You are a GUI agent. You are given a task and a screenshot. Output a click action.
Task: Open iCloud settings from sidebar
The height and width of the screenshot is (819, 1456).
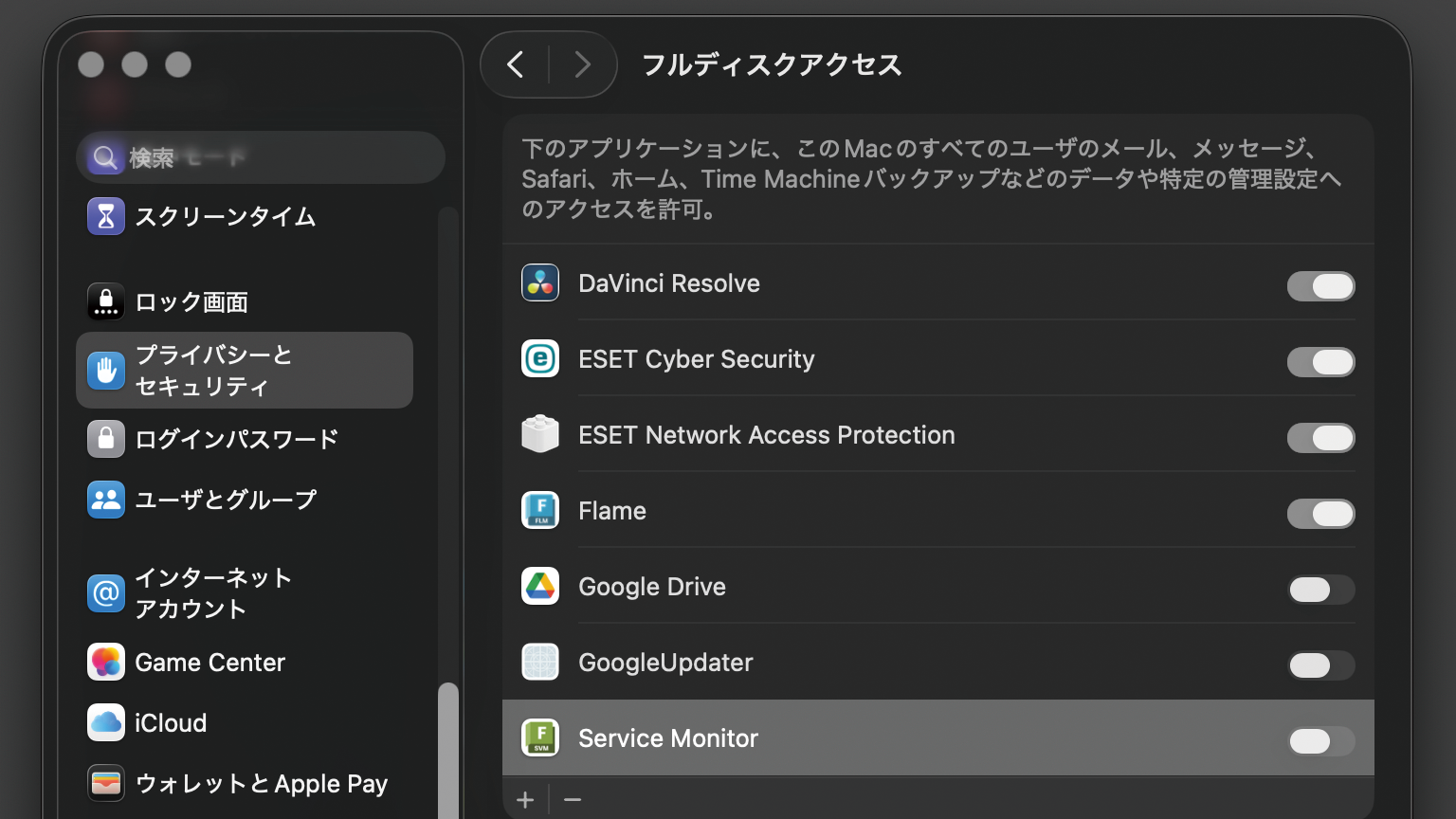click(171, 723)
